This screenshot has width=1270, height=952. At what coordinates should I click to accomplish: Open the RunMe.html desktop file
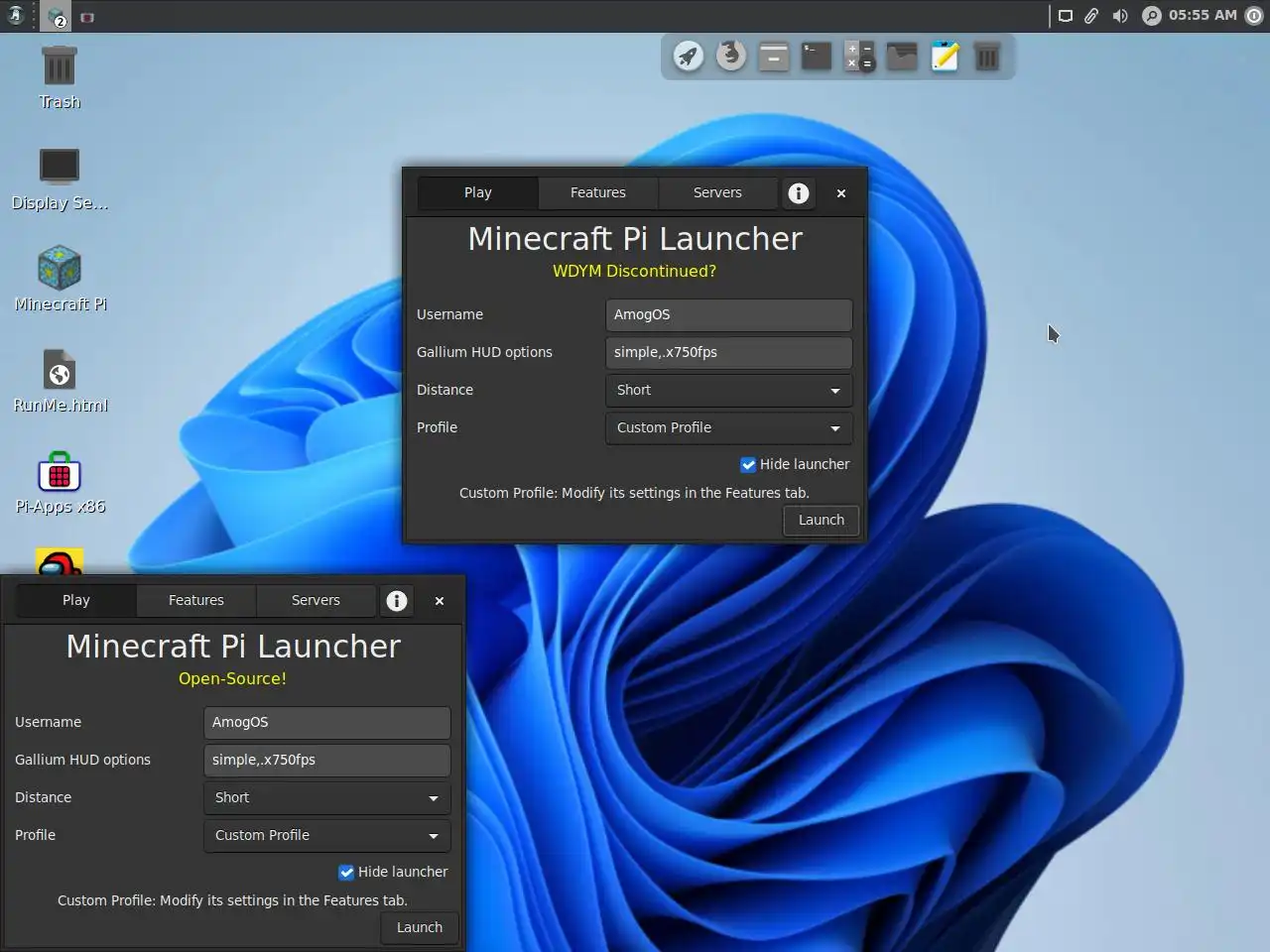[x=60, y=381]
